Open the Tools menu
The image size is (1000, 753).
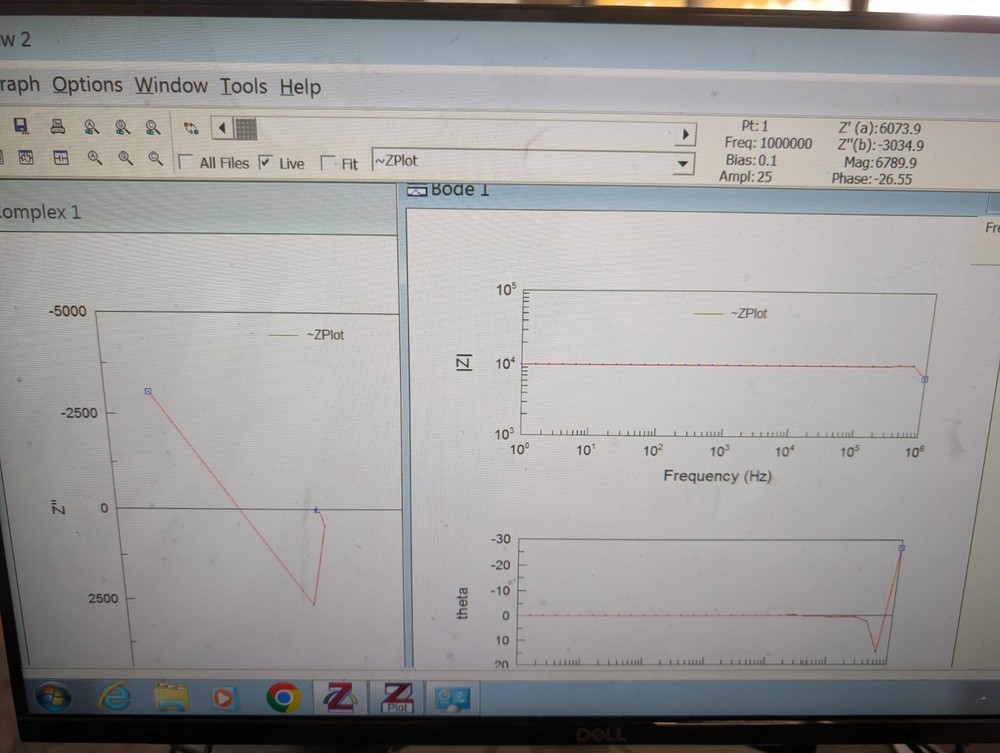point(243,87)
